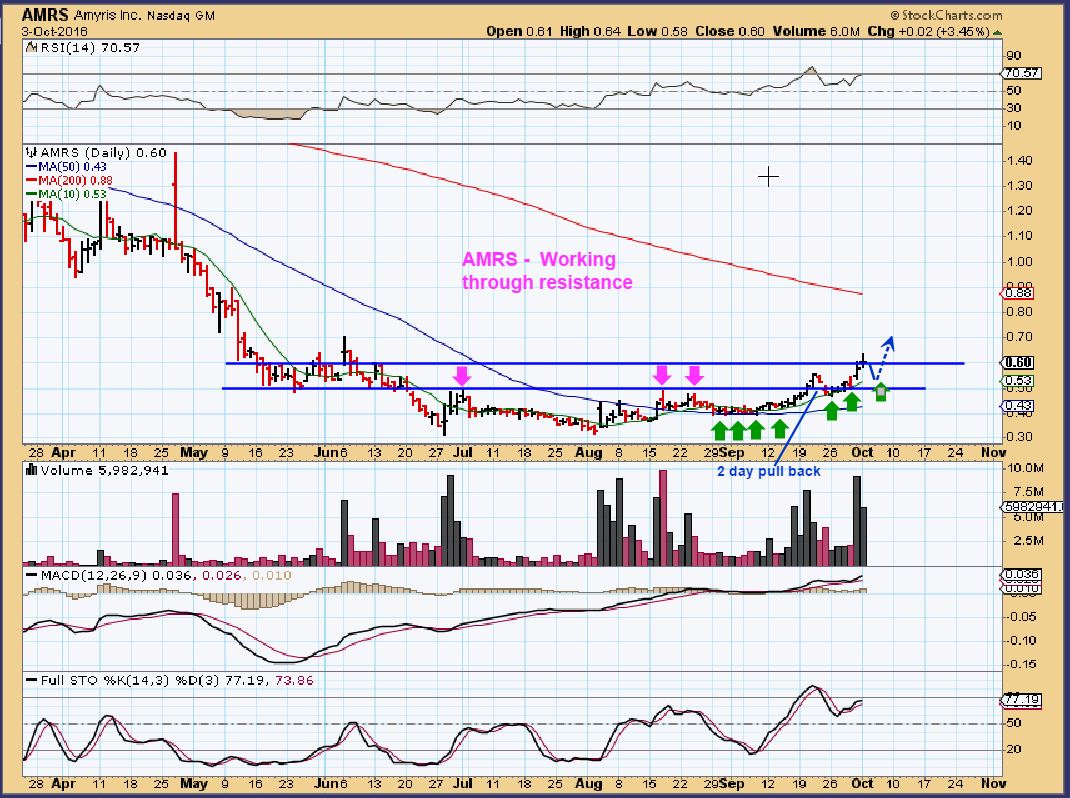This screenshot has width=1070, height=798.
Task: Click the Nov label on bottom date axis
Action: [994, 784]
